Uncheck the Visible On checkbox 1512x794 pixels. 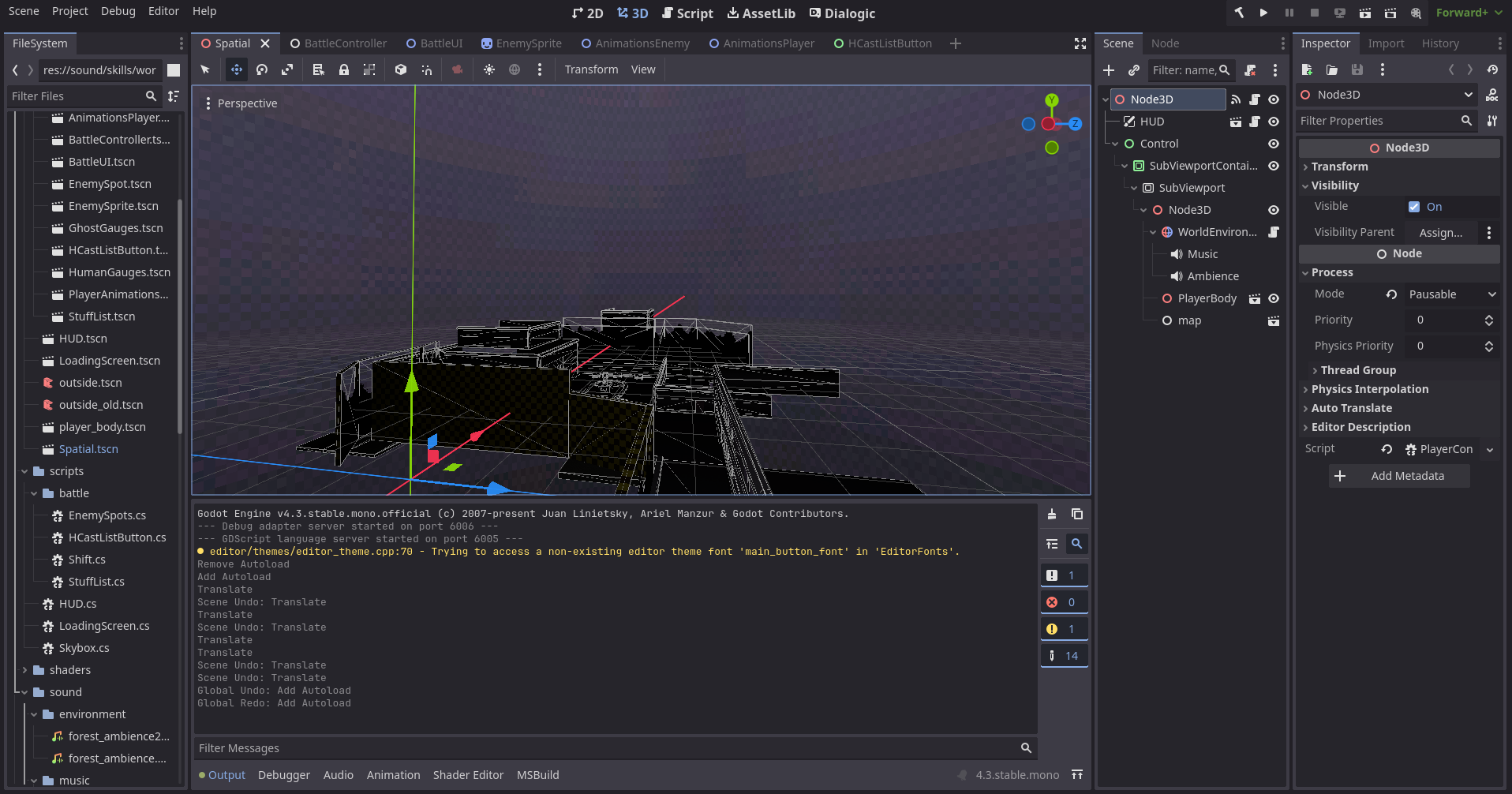[x=1414, y=207]
